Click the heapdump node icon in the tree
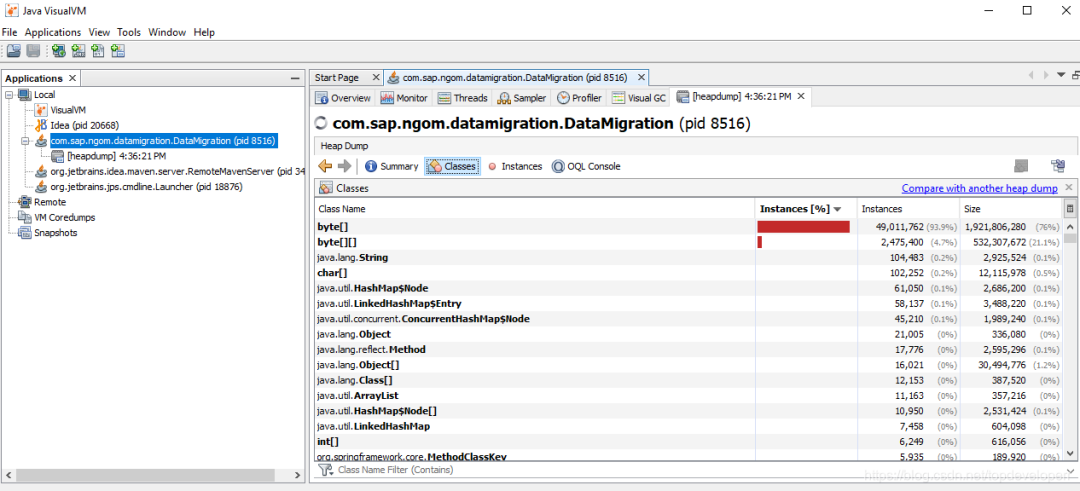The height and width of the screenshot is (491, 1080). coord(57,156)
